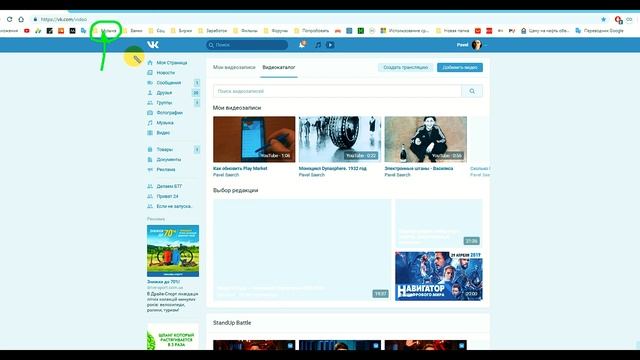640x360 pixels.
Task: Click the magnifier button beside video search
Action: [x=472, y=91]
